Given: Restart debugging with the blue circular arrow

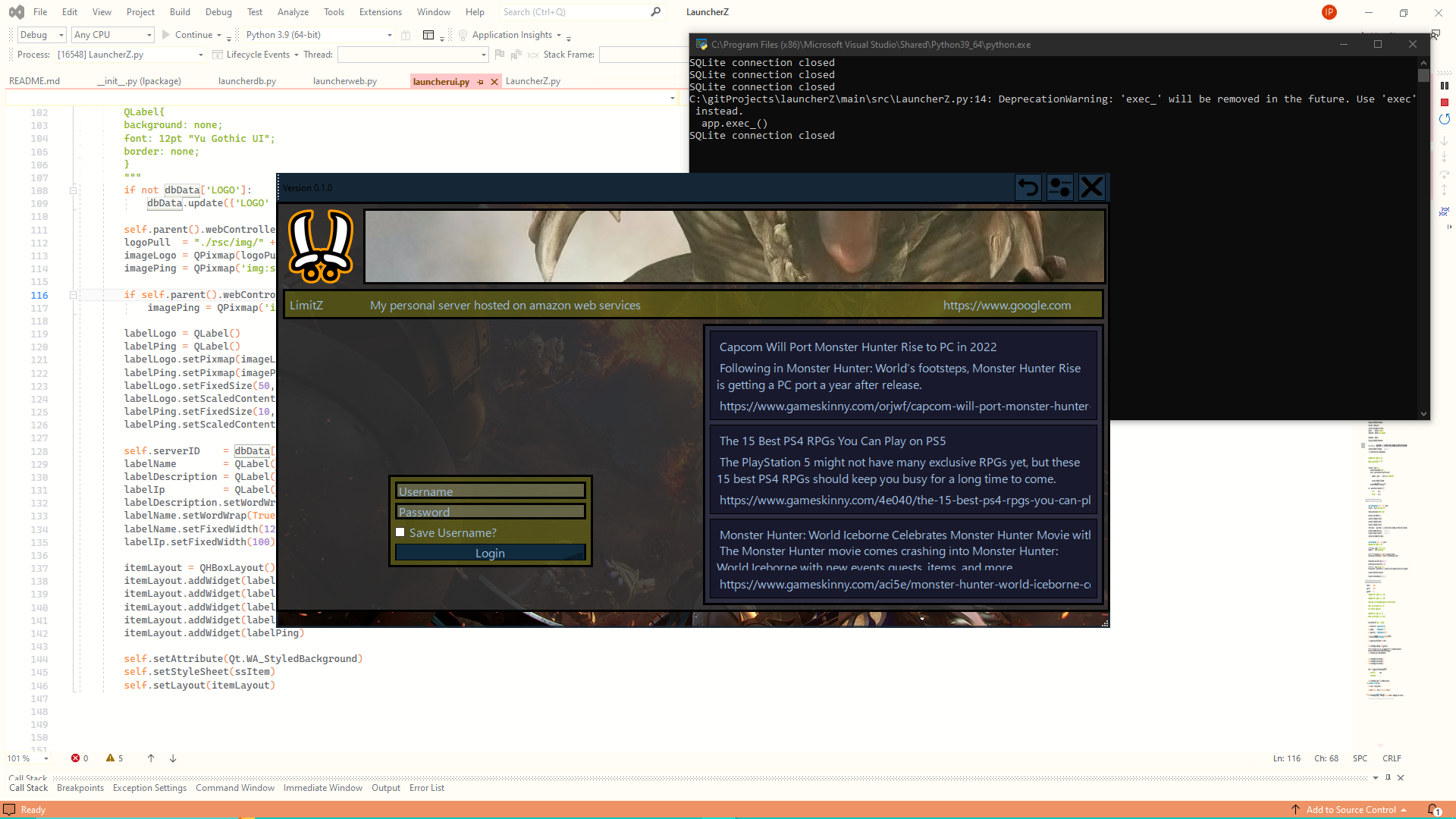Looking at the screenshot, I should click(1445, 119).
